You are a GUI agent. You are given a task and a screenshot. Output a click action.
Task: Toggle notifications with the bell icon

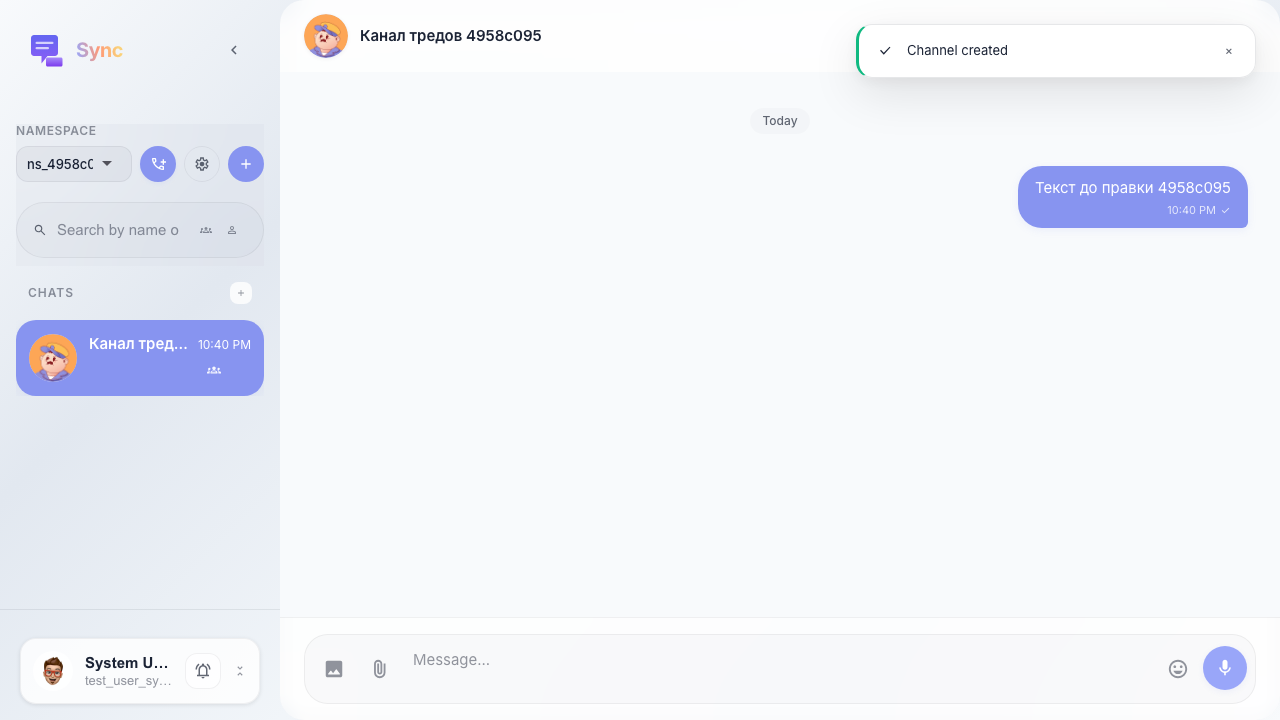(203, 671)
